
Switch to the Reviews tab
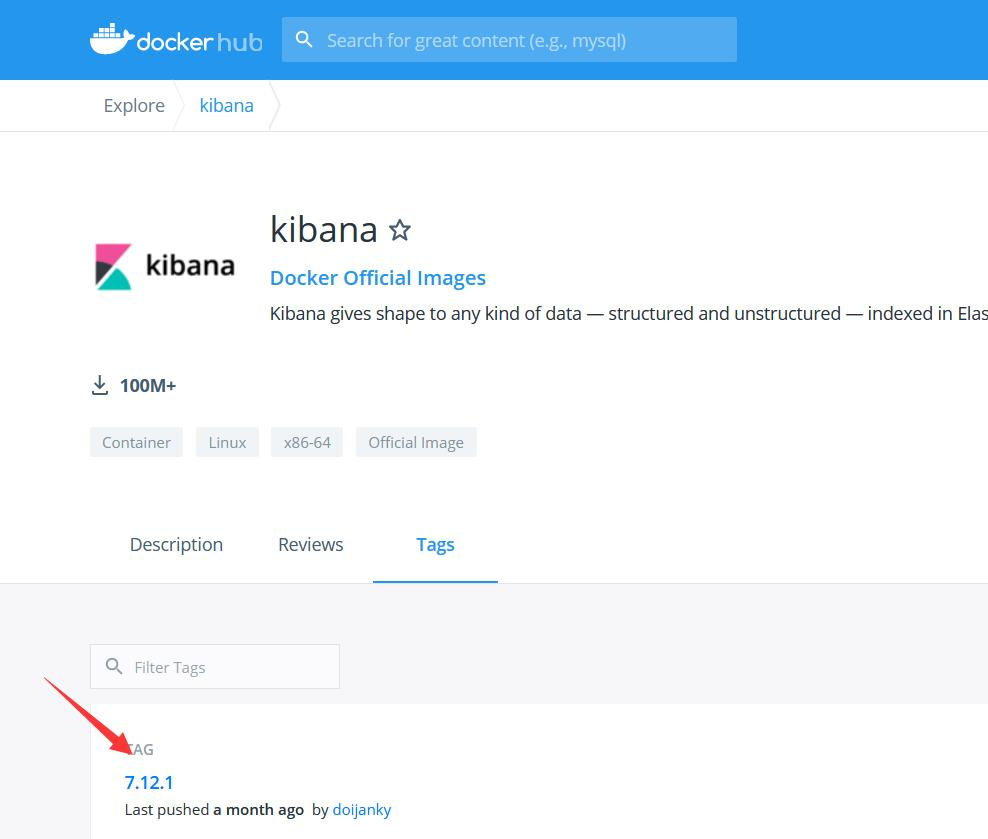pos(311,544)
